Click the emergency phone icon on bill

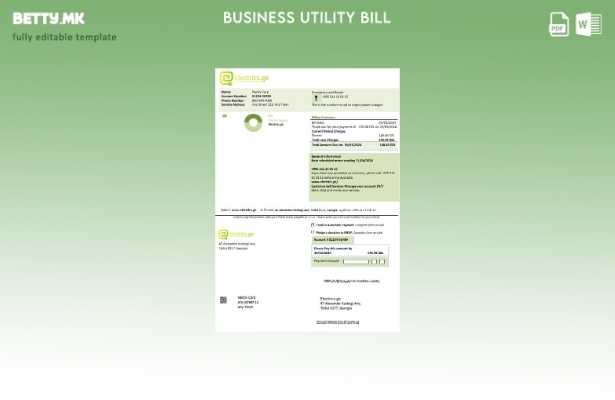[316, 97]
